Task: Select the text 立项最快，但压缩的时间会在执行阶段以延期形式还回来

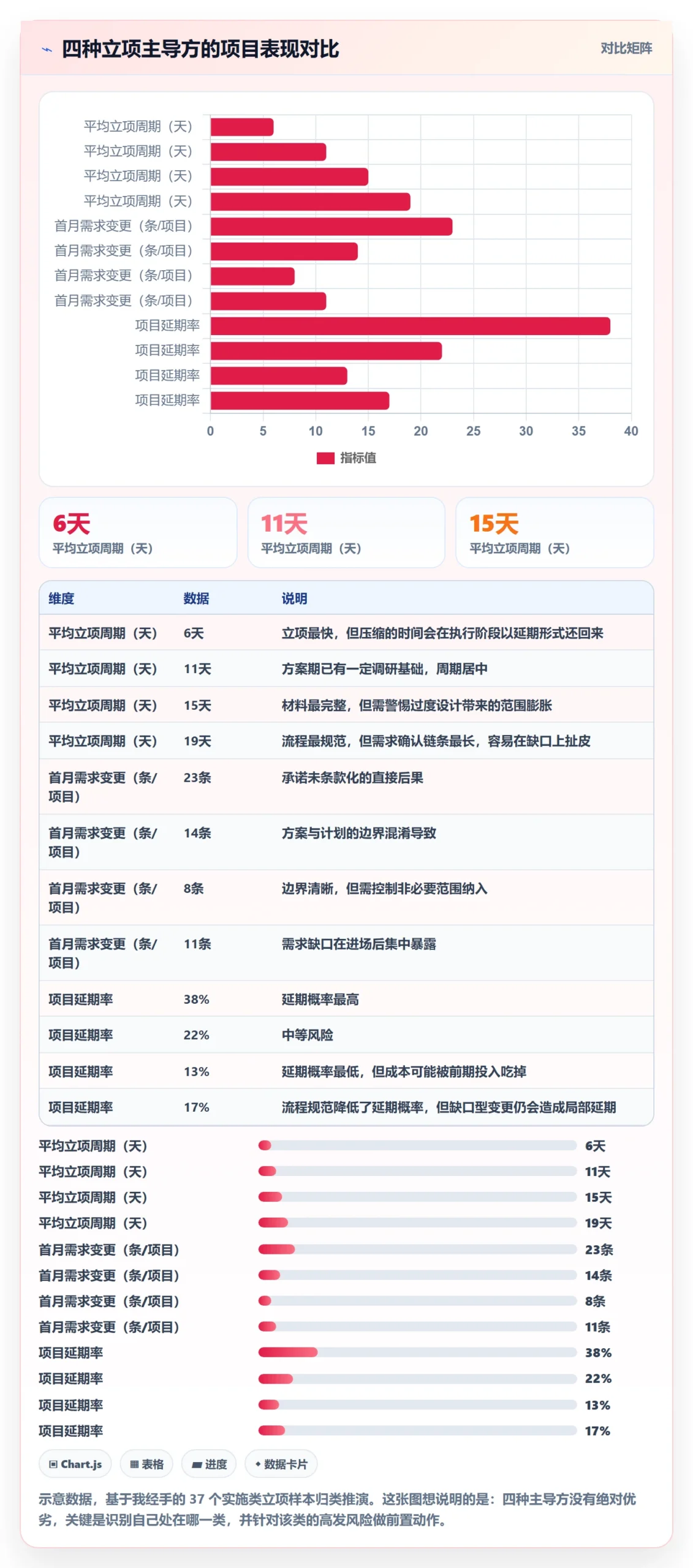Action: pos(442,633)
